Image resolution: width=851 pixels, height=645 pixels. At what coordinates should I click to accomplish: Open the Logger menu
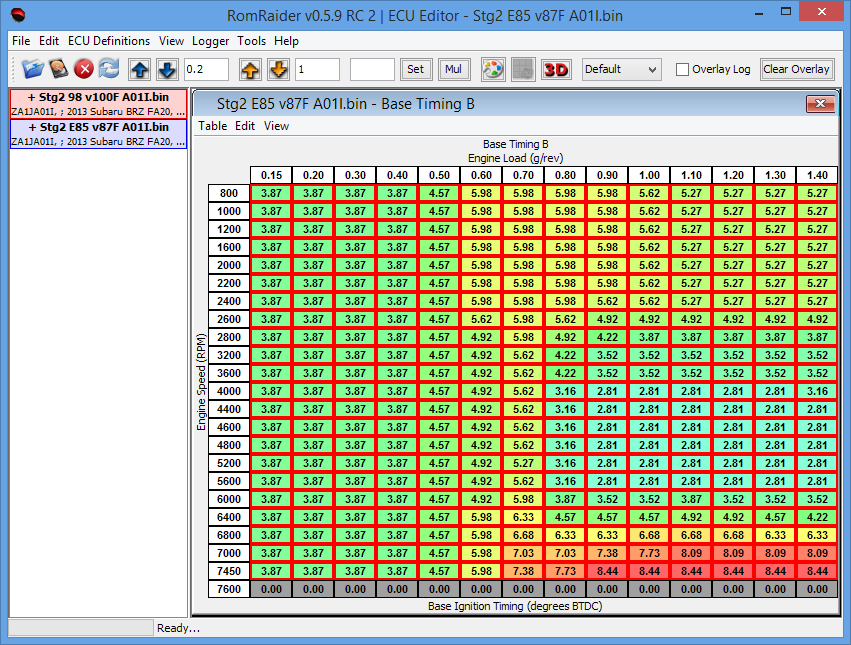[210, 41]
